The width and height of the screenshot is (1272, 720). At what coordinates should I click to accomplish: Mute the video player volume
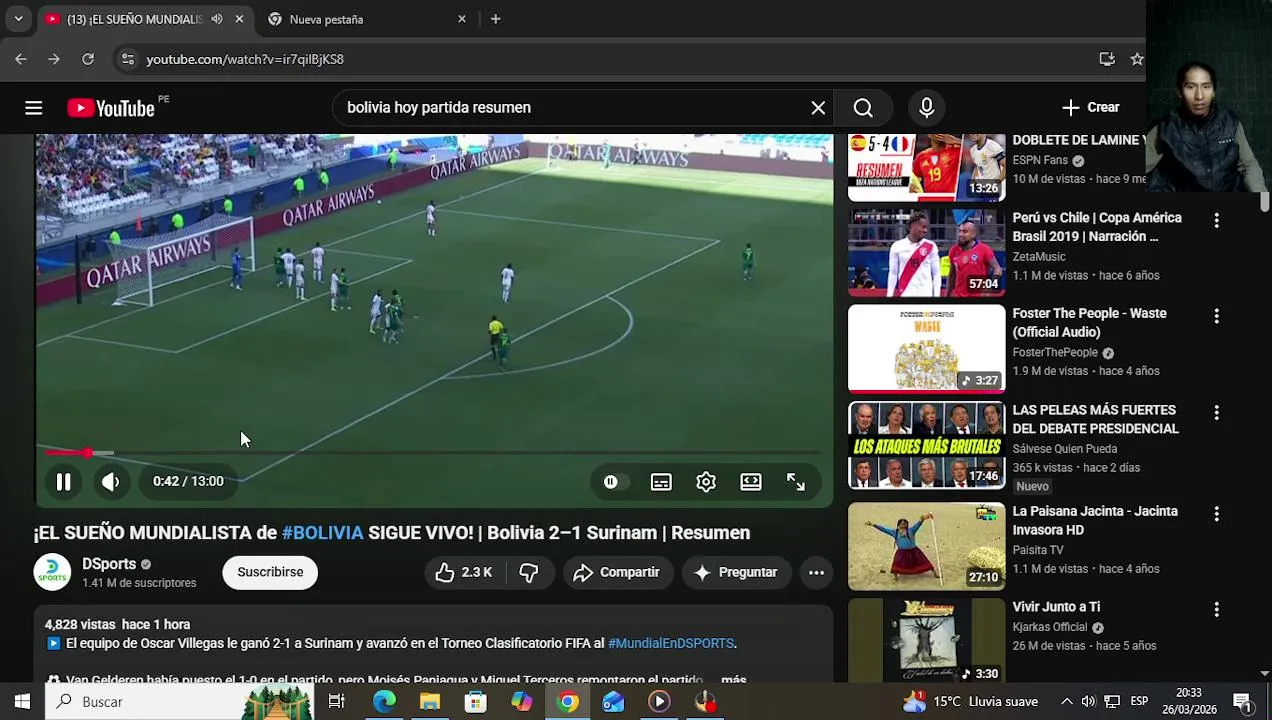110,482
